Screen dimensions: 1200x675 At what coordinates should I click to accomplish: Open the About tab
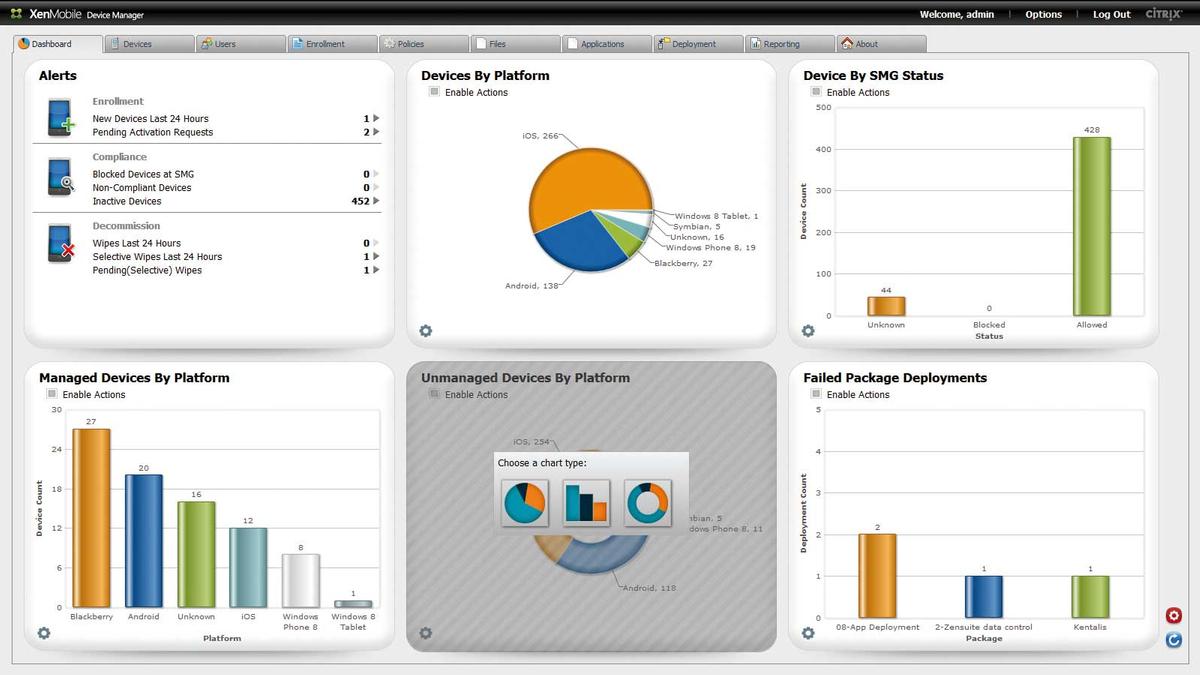click(x=882, y=44)
